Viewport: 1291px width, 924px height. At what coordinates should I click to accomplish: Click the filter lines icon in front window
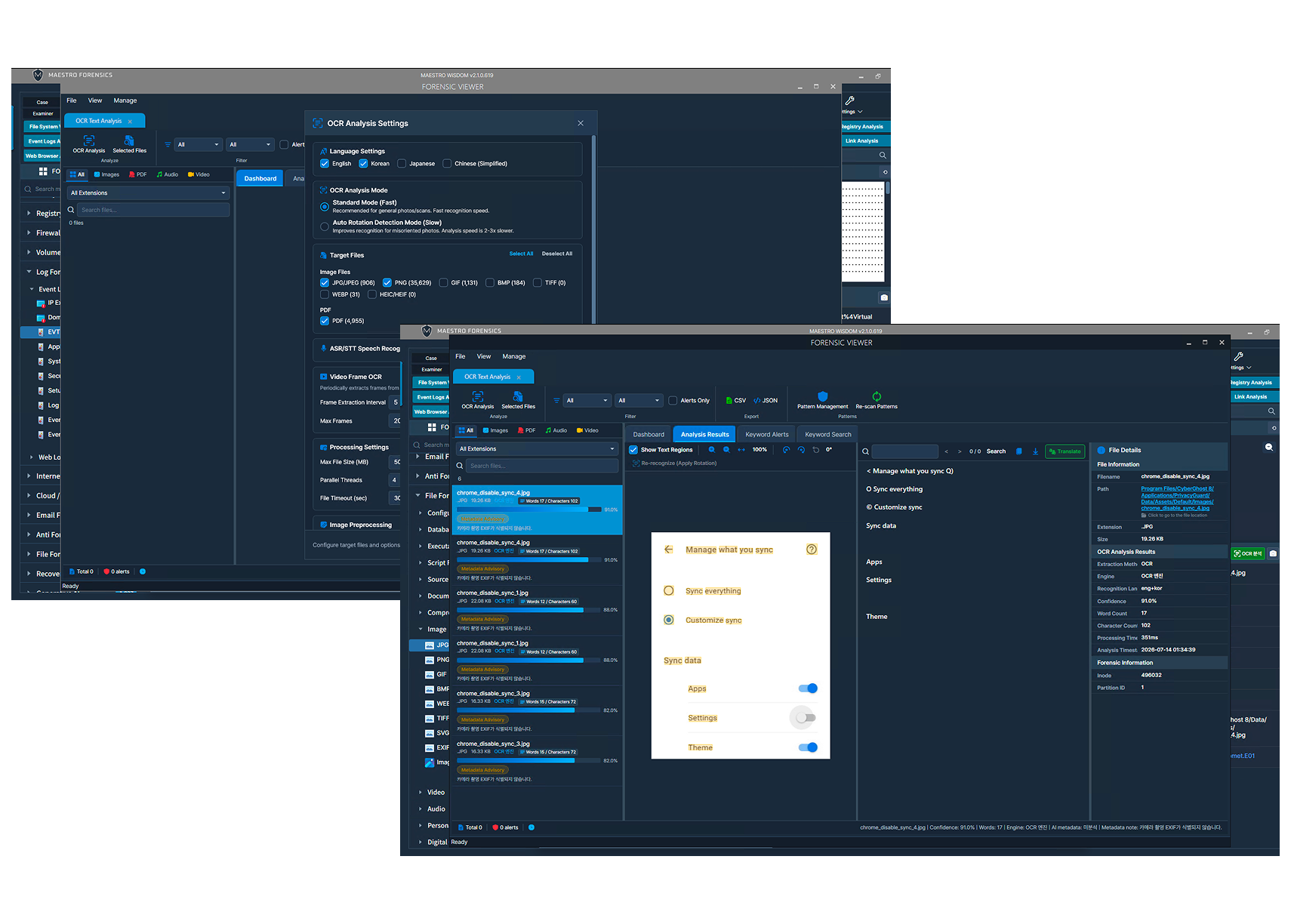(556, 401)
